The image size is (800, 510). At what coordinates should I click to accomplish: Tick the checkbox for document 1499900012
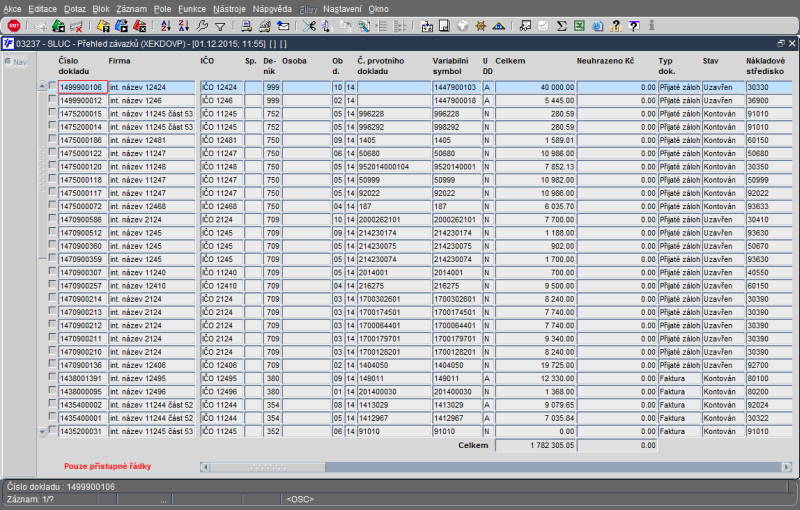point(53,100)
